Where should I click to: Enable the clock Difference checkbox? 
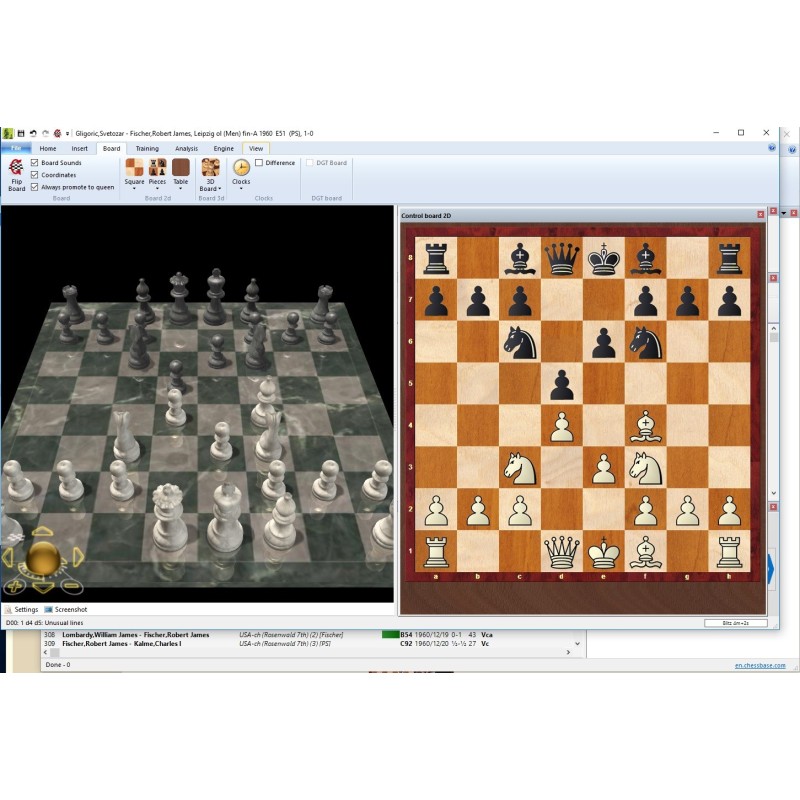[x=259, y=163]
